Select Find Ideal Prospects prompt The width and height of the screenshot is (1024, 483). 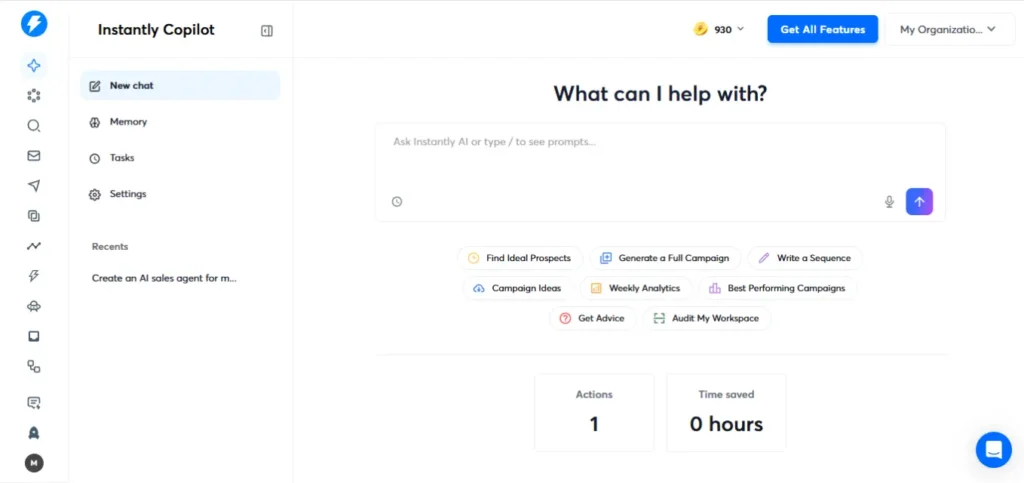(519, 258)
